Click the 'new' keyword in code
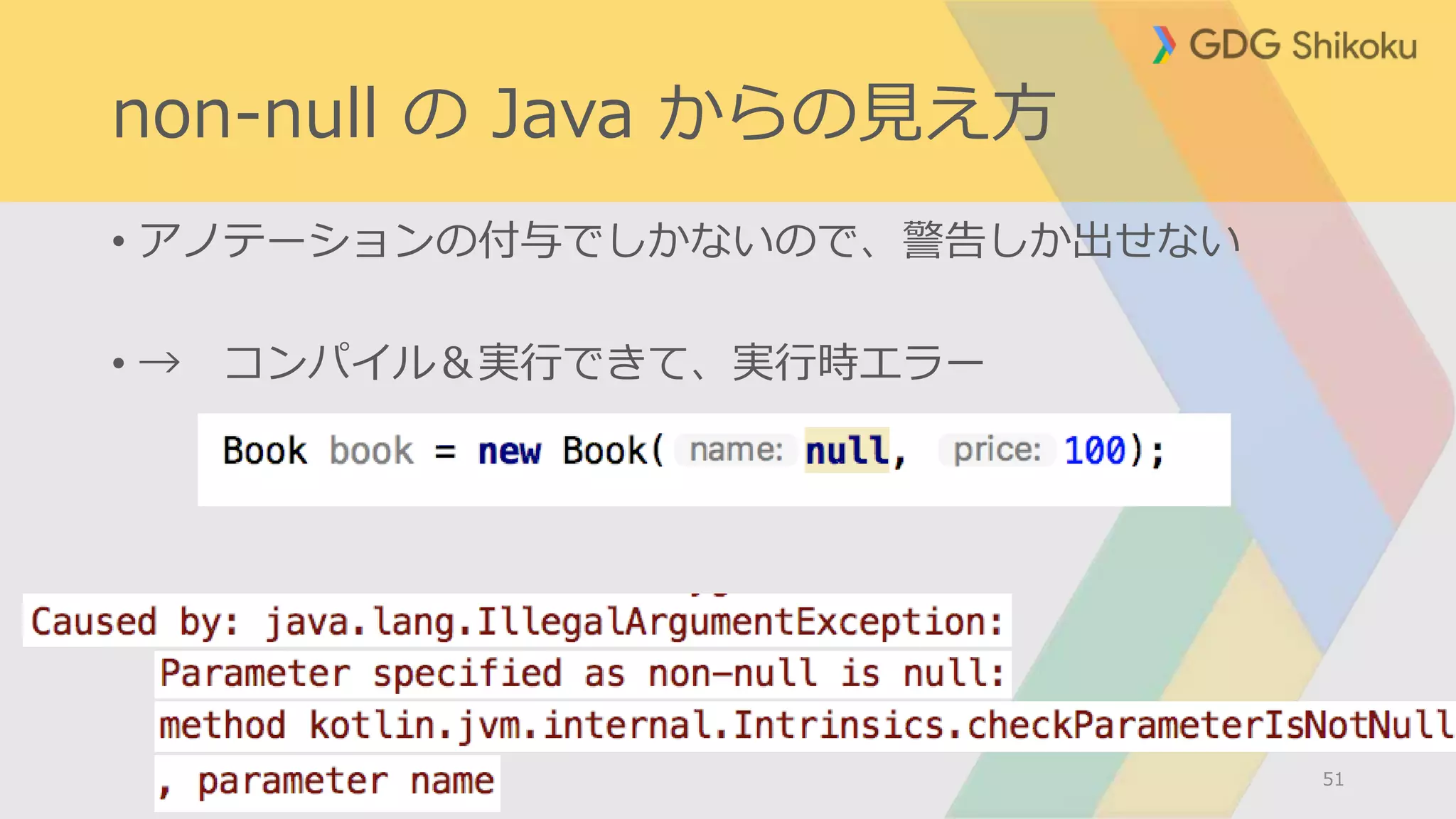This screenshot has width=1456, height=819. [509, 451]
